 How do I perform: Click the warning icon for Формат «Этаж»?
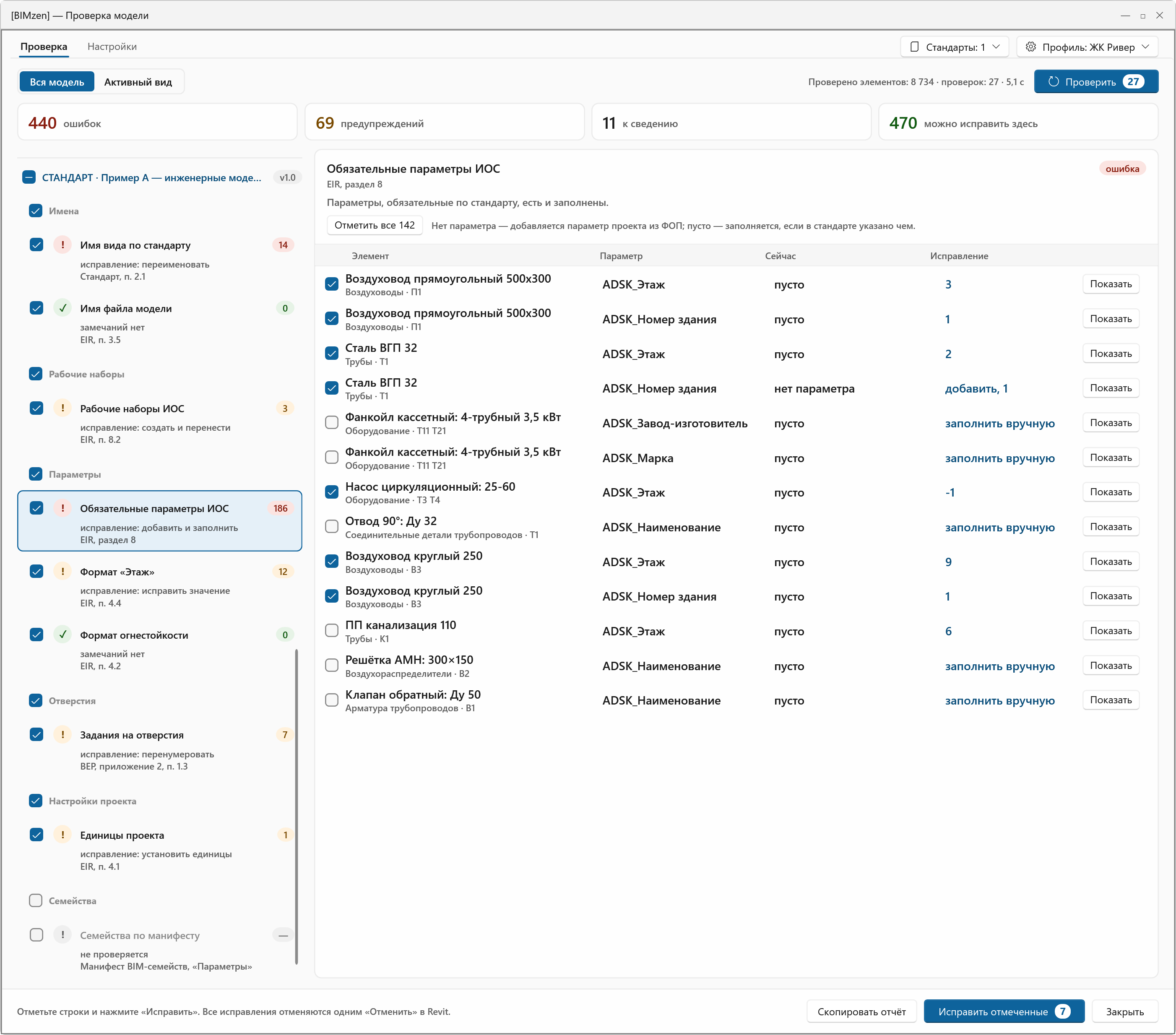point(63,571)
